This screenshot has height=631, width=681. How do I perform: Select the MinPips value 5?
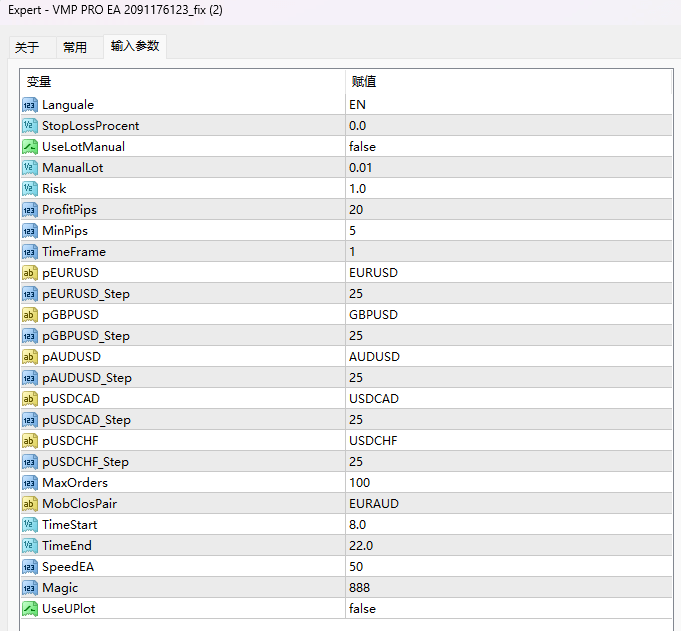coord(353,231)
